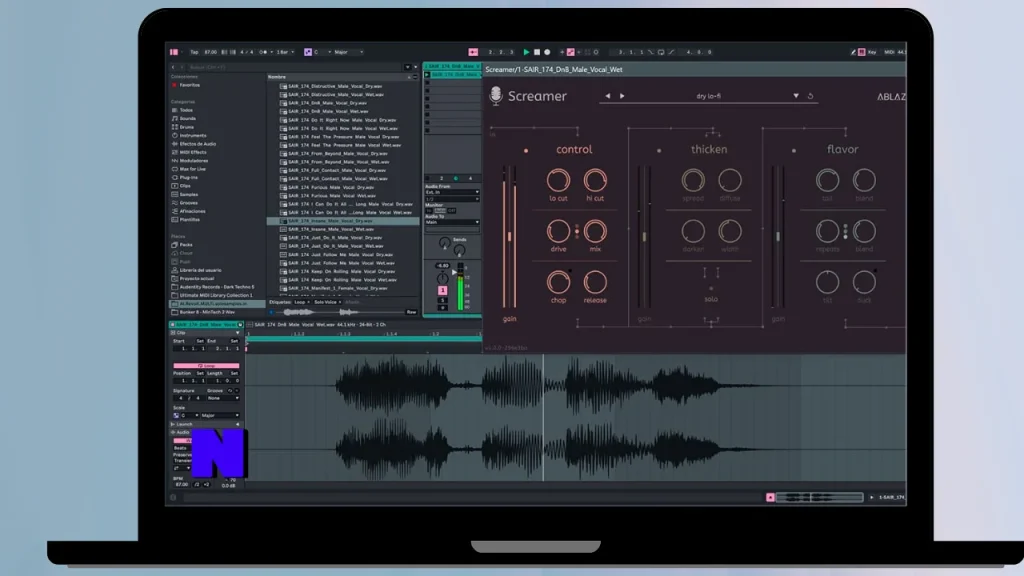Image resolution: width=1024 pixels, height=576 pixels.
Task: Toggle the draw mode pencil icon
Action: click(853, 52)
